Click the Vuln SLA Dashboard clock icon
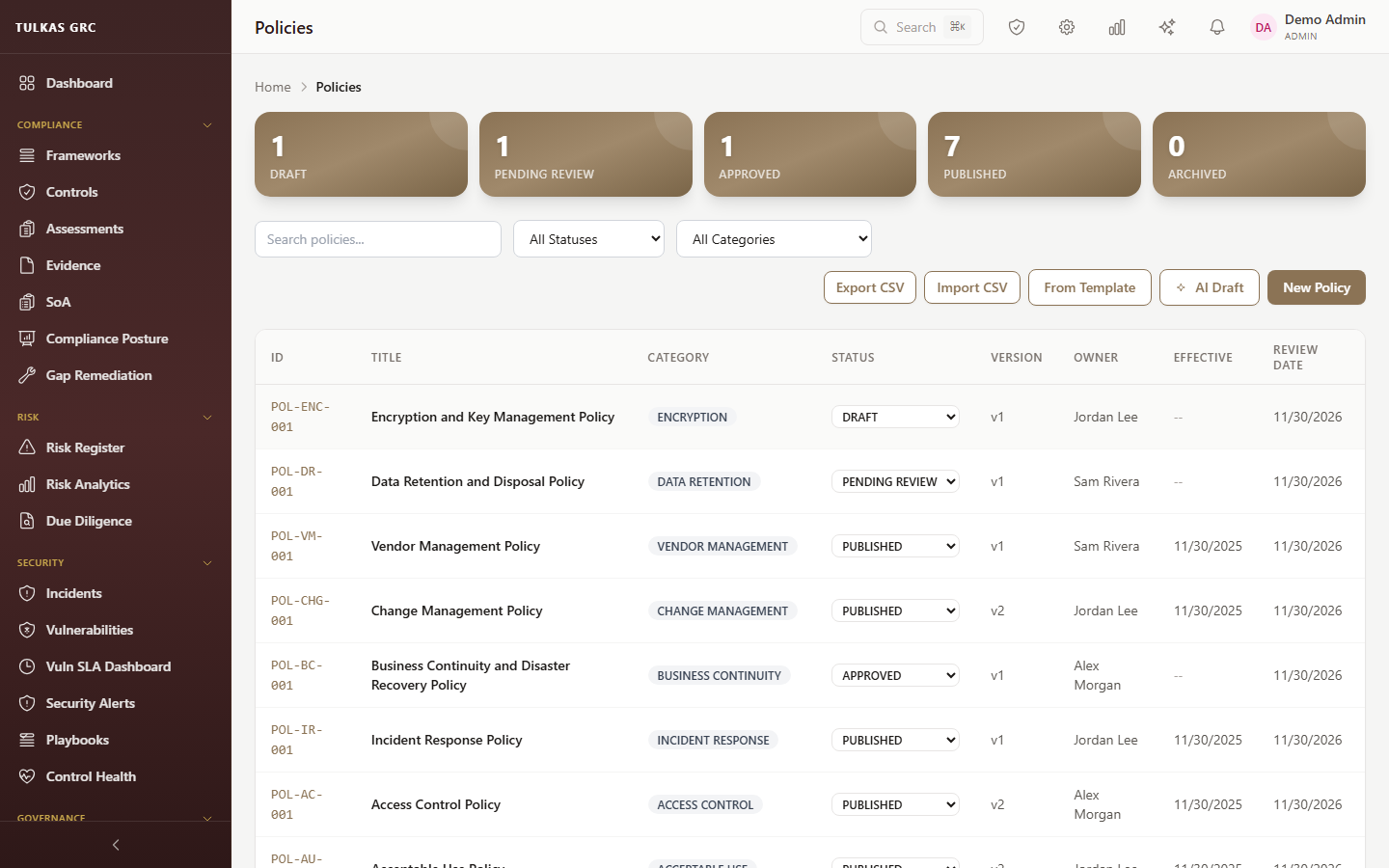 point(27,666)
